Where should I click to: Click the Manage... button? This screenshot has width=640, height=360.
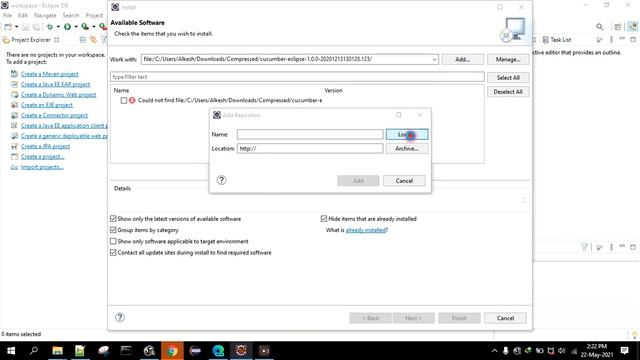click(x=508, y=59)
